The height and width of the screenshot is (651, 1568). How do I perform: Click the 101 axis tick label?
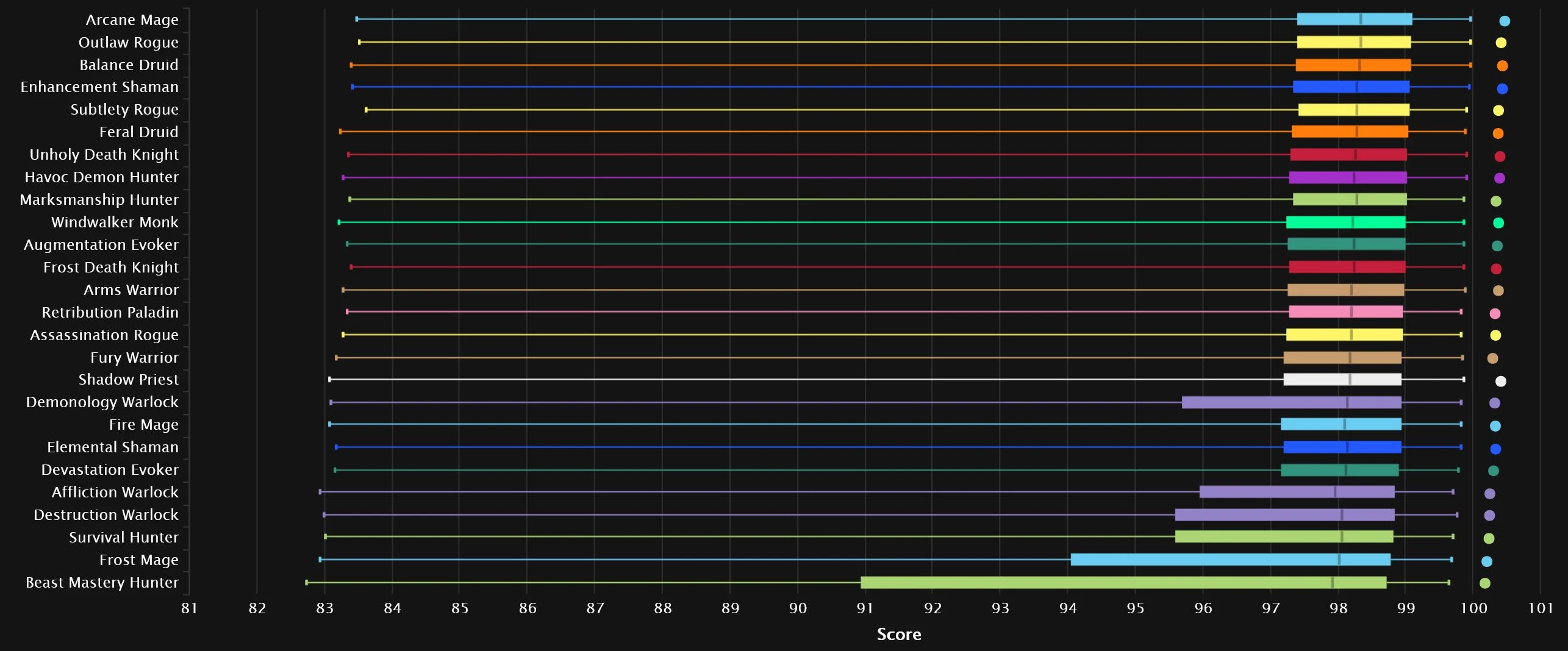point(1541,608)
